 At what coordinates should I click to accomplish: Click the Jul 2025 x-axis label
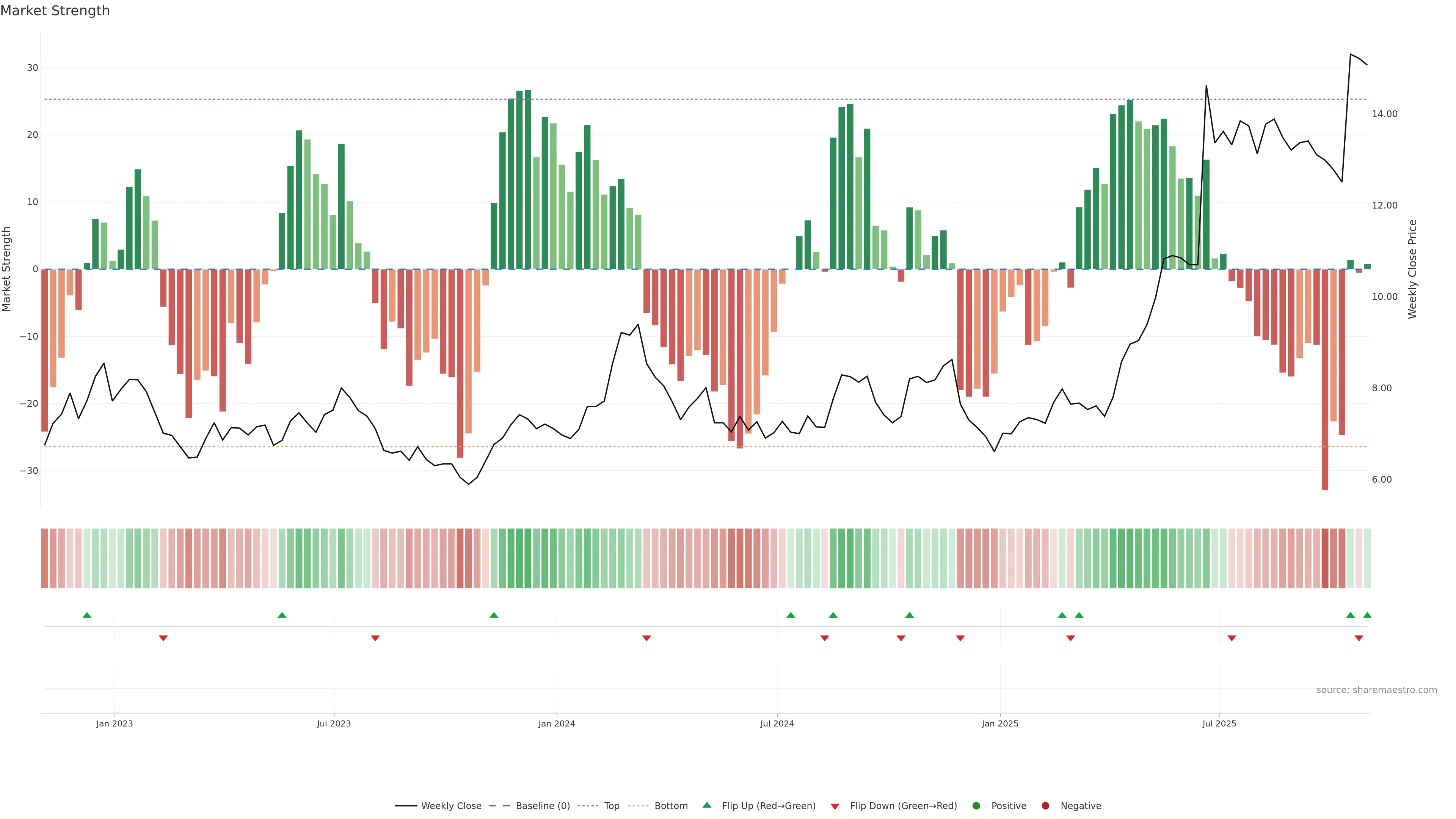[x=1219, y=723]
